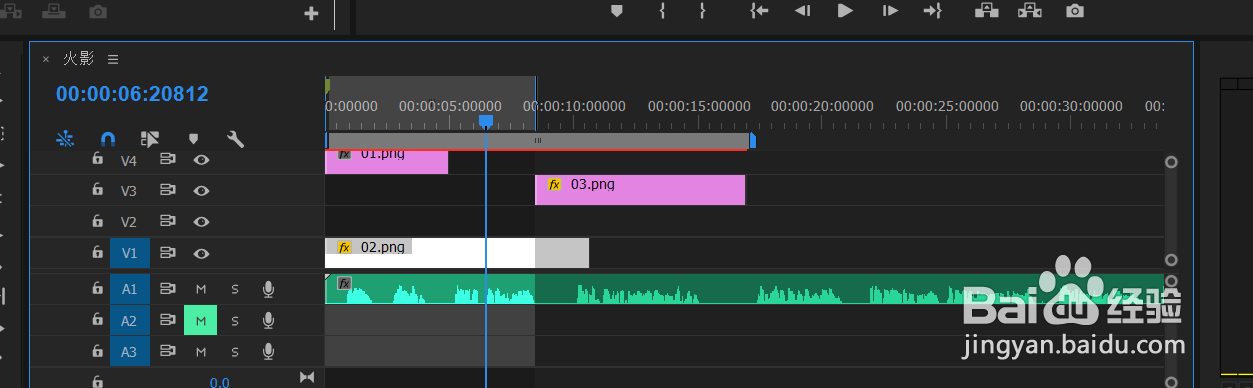The height and width of the screenshot is (388, 1253).
Task: Toggle lock on track A2
Action: click(97, 320)
